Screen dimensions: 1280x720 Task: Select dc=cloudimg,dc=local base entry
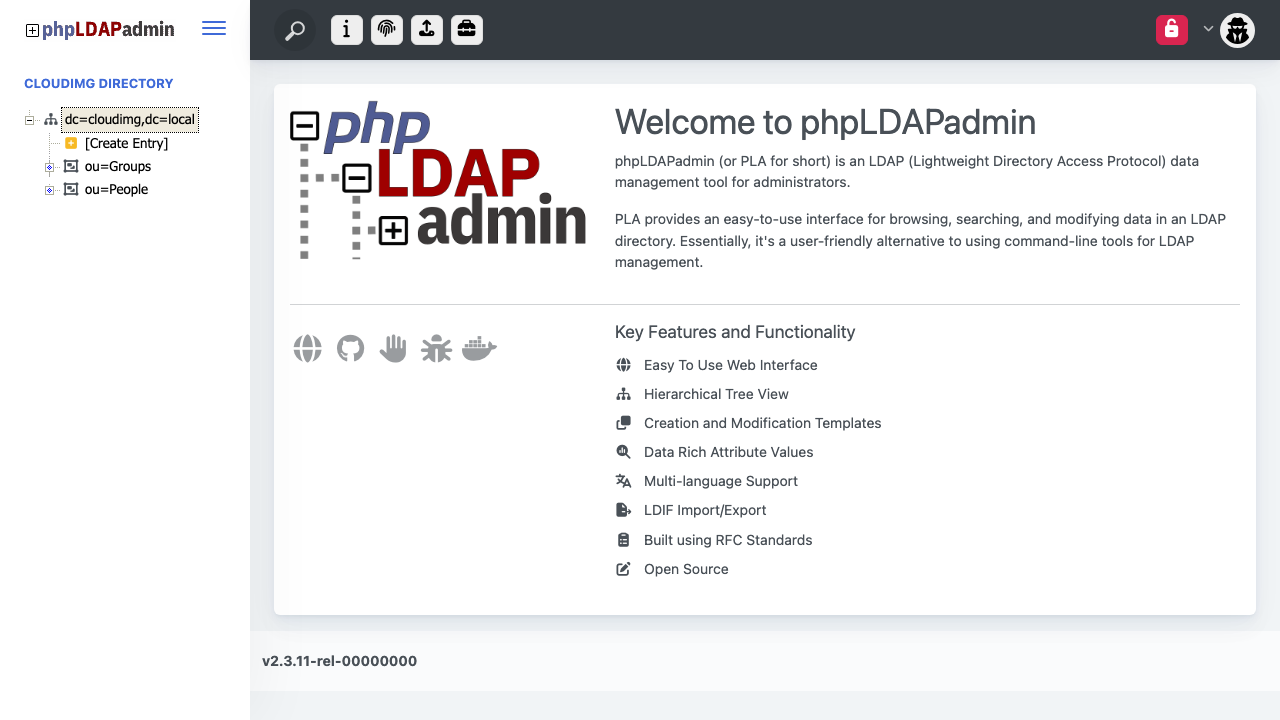[x=130, y=120]
